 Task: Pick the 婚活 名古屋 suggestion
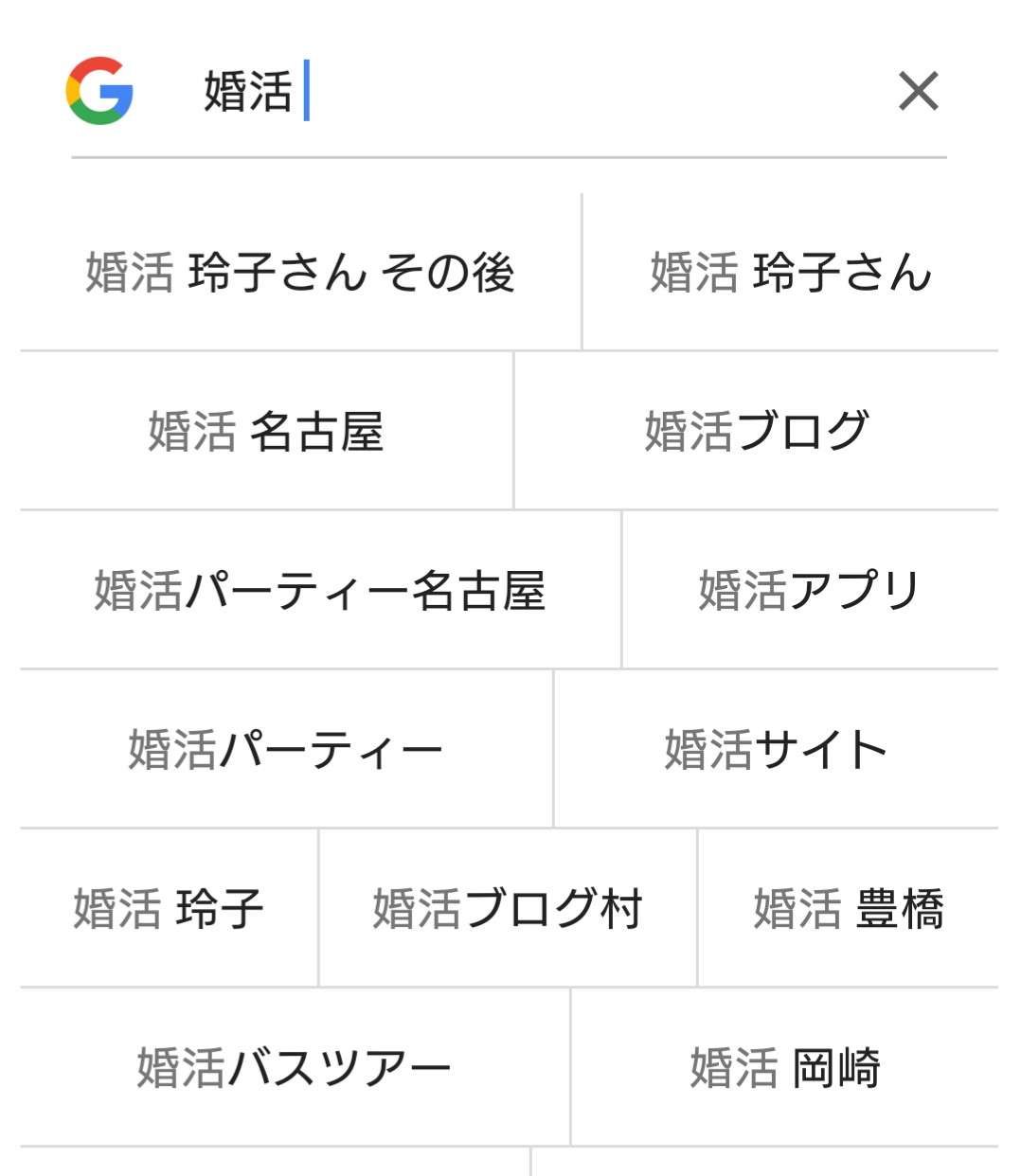(x=266, y=432)
